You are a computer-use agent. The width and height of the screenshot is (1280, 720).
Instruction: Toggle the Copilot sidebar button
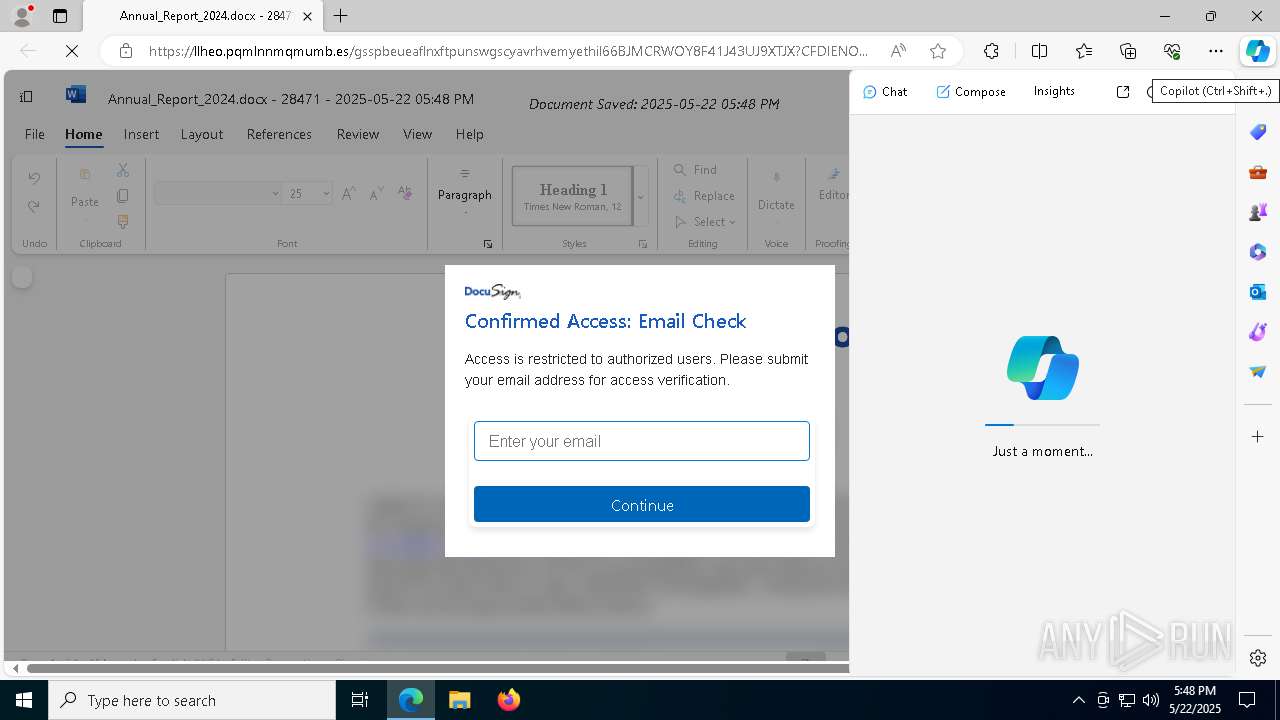(1257, 51)
